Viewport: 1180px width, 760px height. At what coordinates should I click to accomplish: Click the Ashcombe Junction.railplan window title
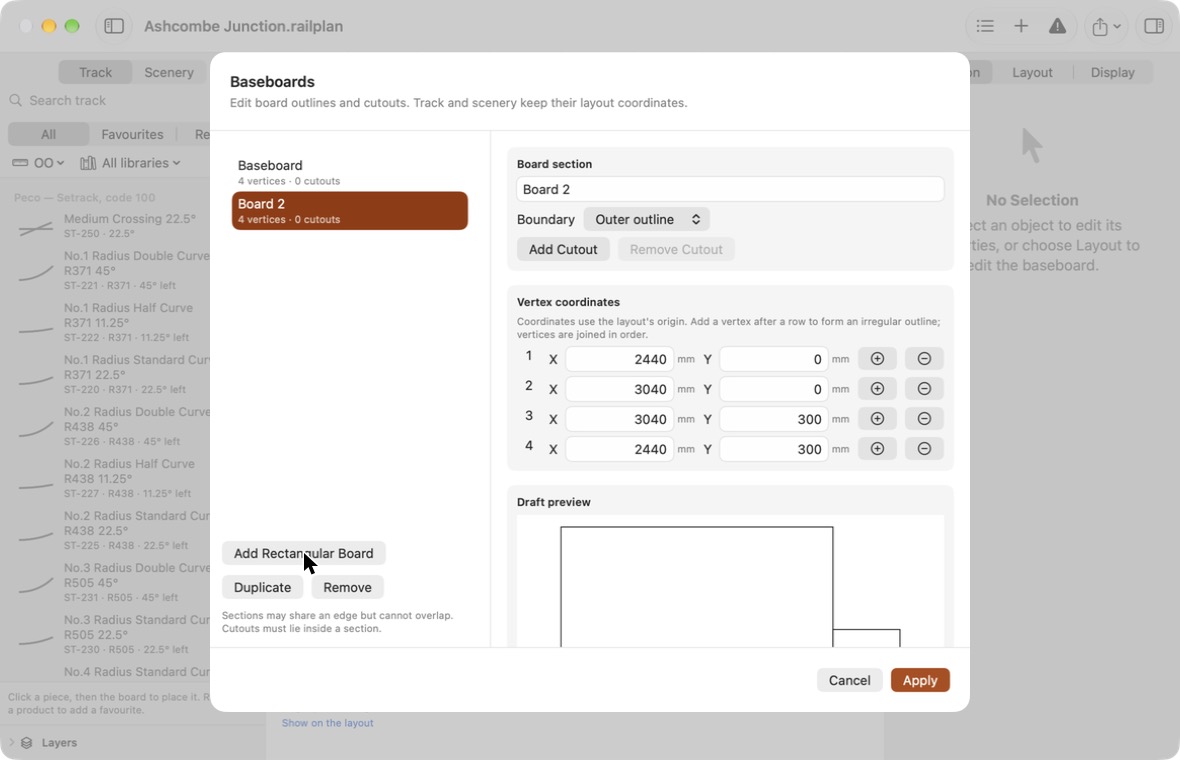click(243, 26)
